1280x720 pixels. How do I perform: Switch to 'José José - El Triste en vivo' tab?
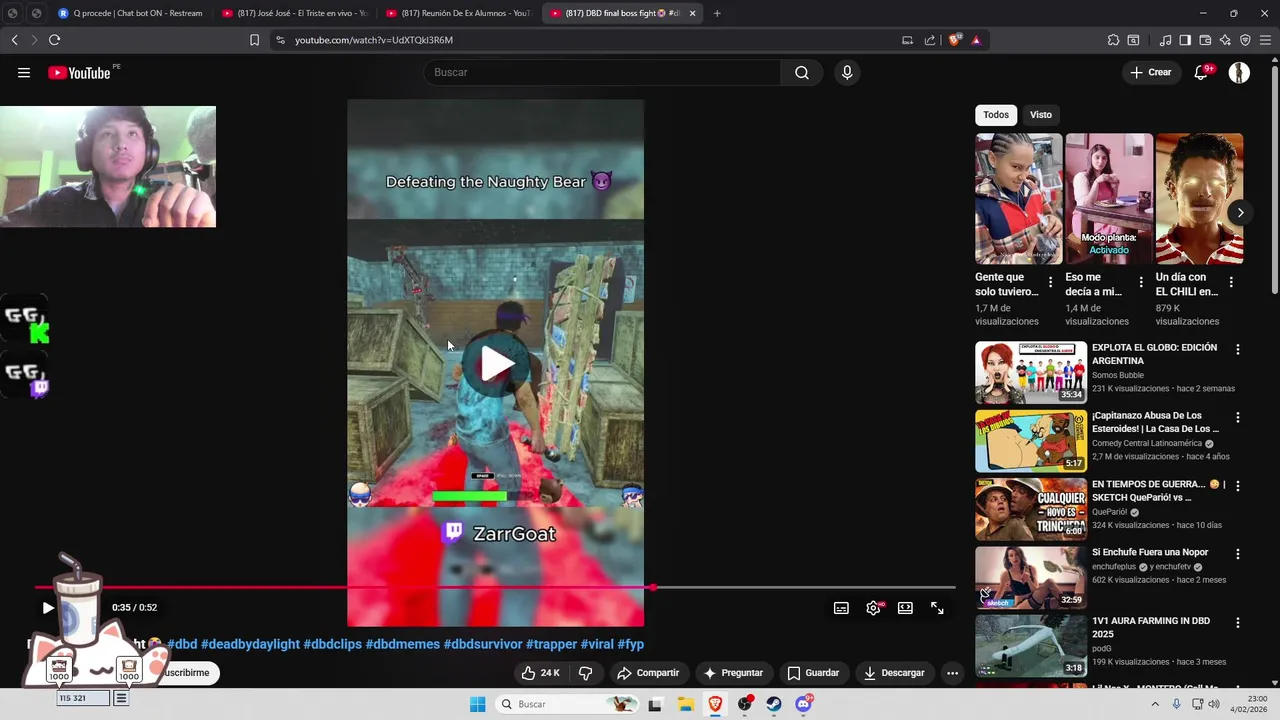pos(294,13)
